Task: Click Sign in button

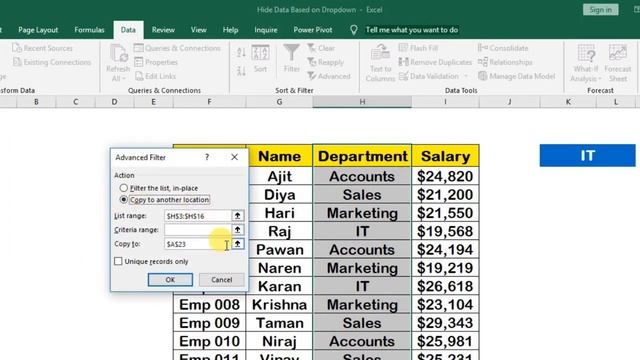Action: click(x=600, y=10)
